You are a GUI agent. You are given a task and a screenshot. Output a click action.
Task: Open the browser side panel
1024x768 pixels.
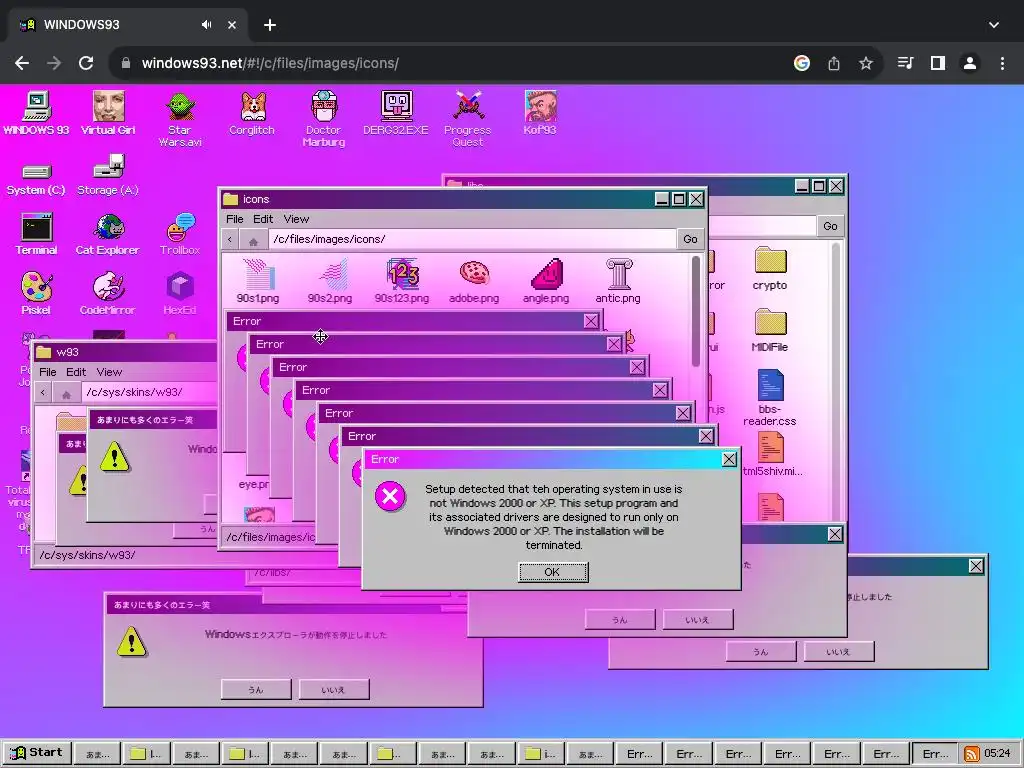click(938, 63)
